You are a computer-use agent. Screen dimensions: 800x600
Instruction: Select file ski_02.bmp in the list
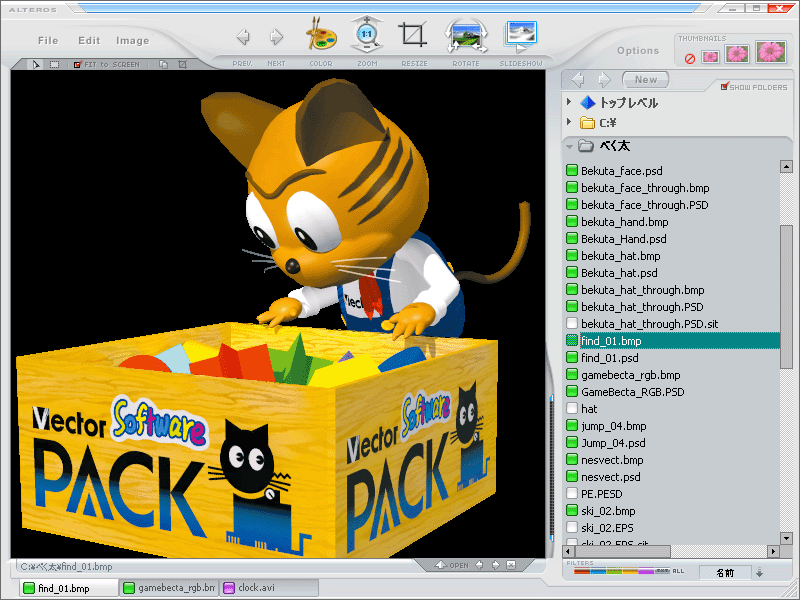click(608, 511)
